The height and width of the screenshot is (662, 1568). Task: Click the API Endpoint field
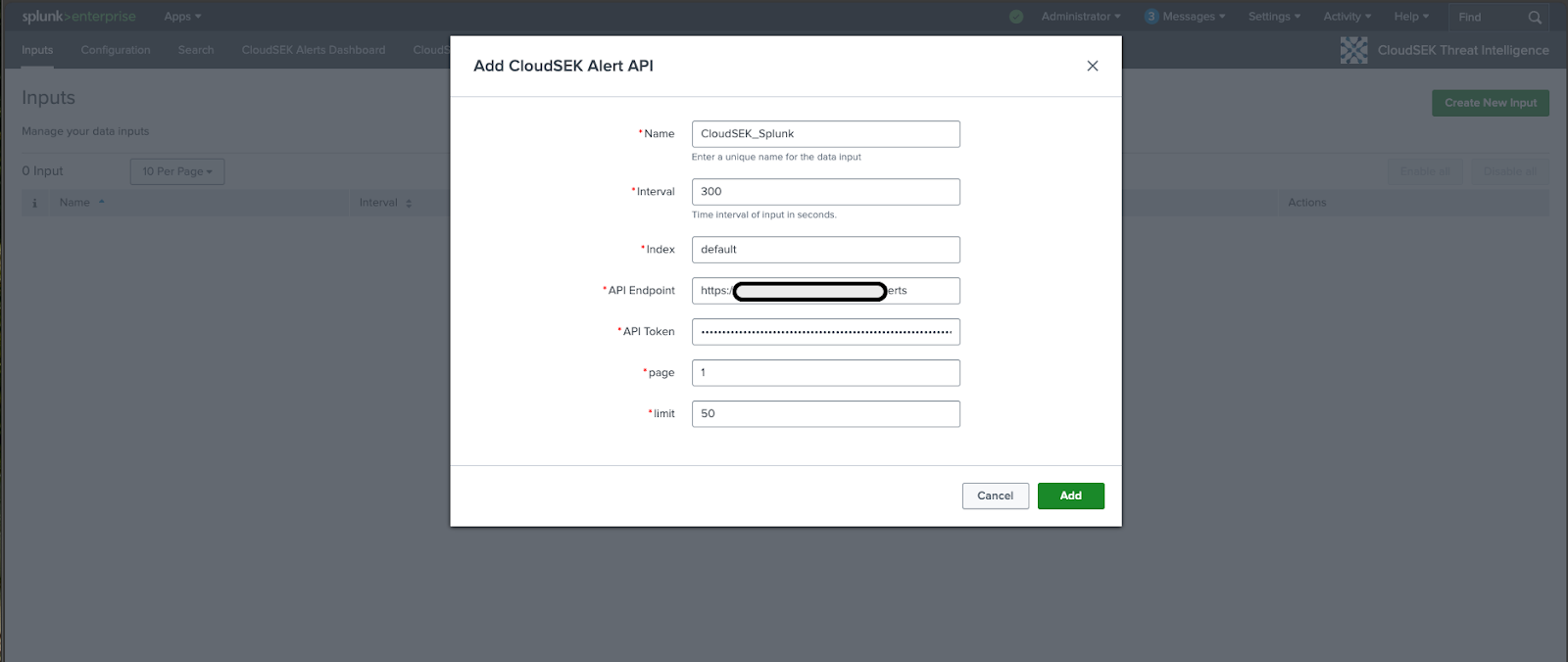click(x=825, y=291)
